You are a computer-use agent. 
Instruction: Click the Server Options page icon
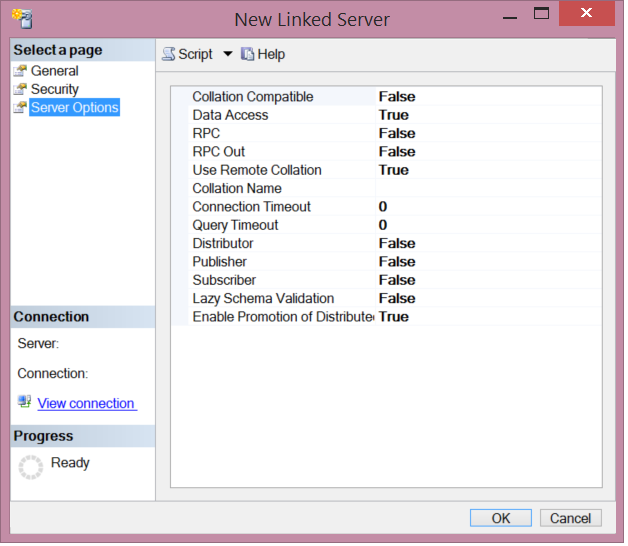[x=19, y=107]
